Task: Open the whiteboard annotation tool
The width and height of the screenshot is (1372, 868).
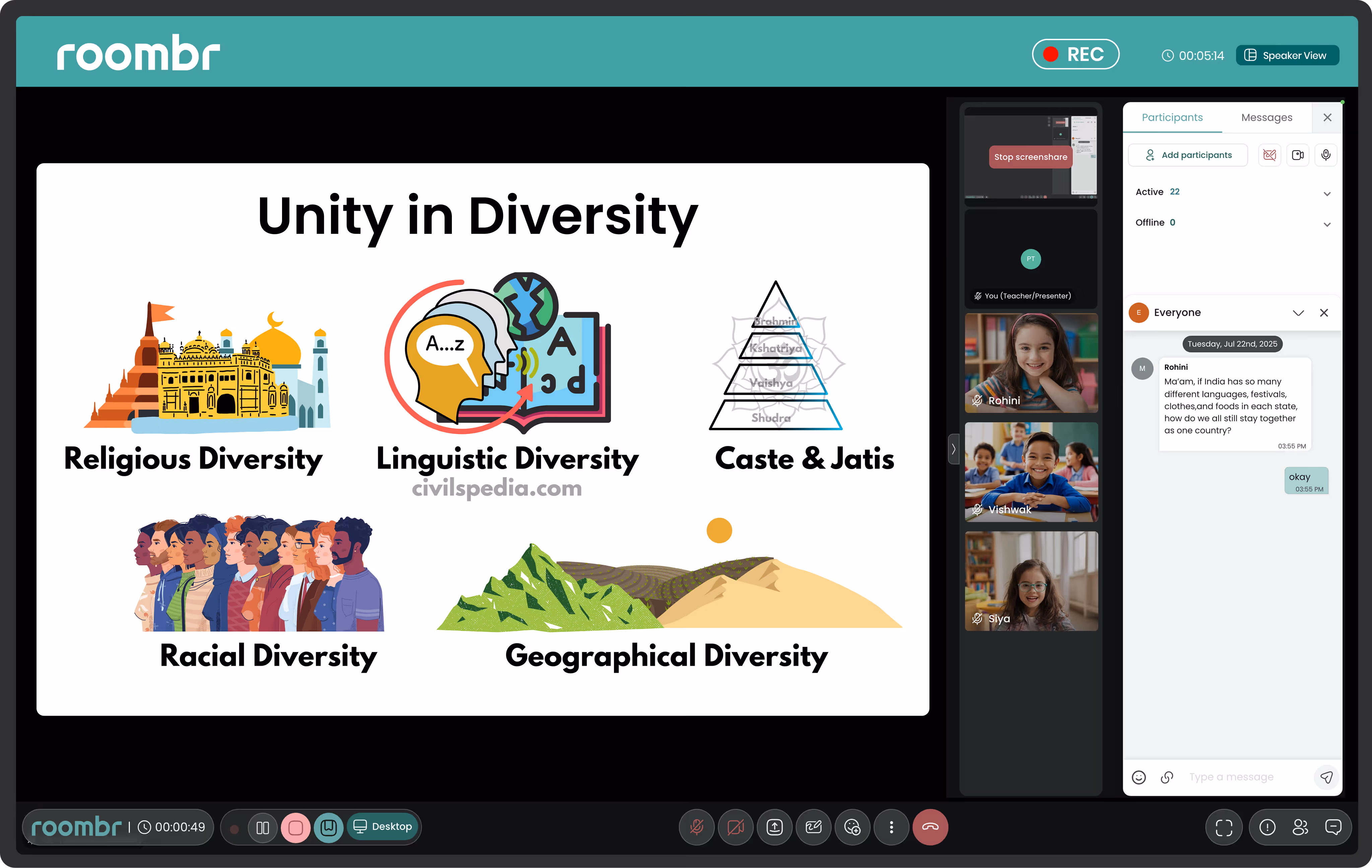Action: (x=813, y=827)
